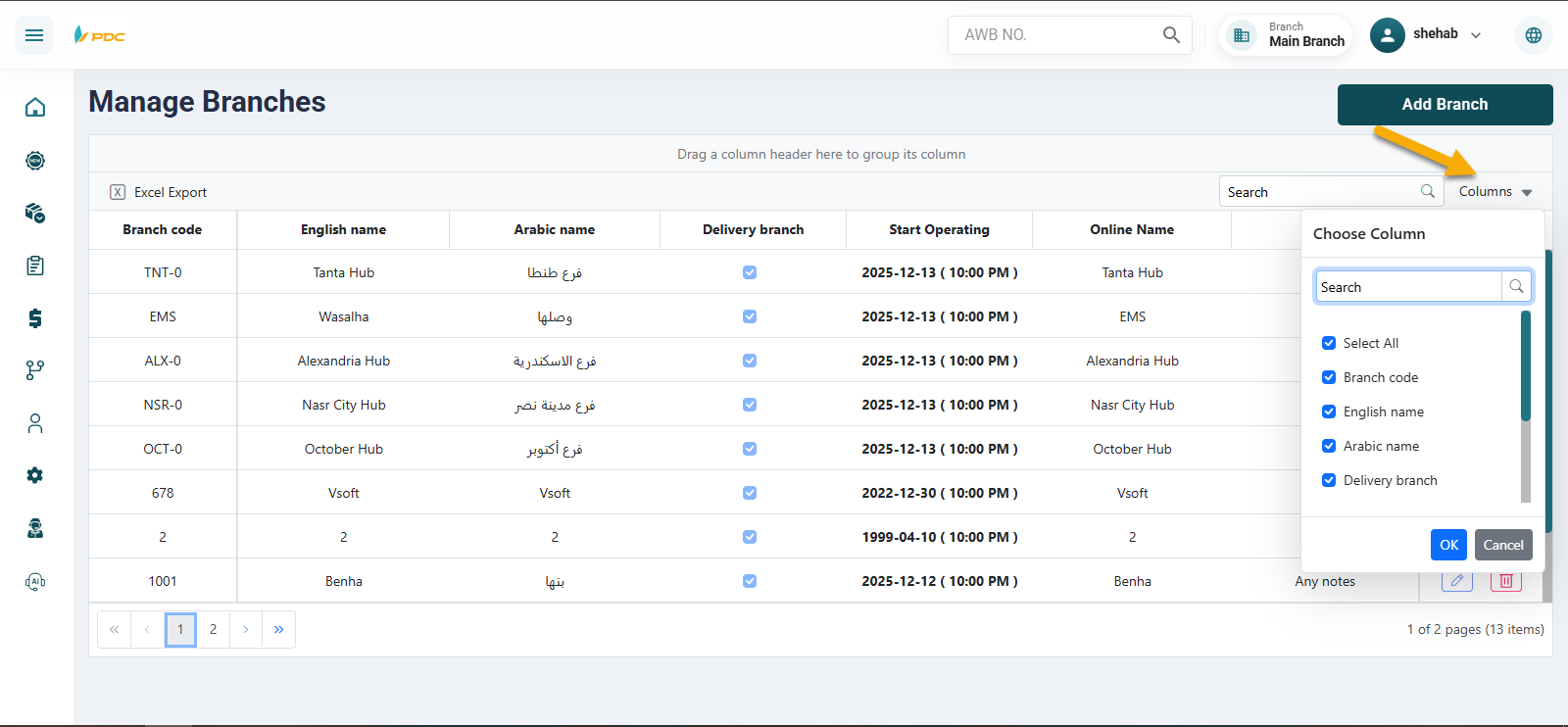Go to Home from the sidebar
The image size is (1568, 727).
click(35, 107)
